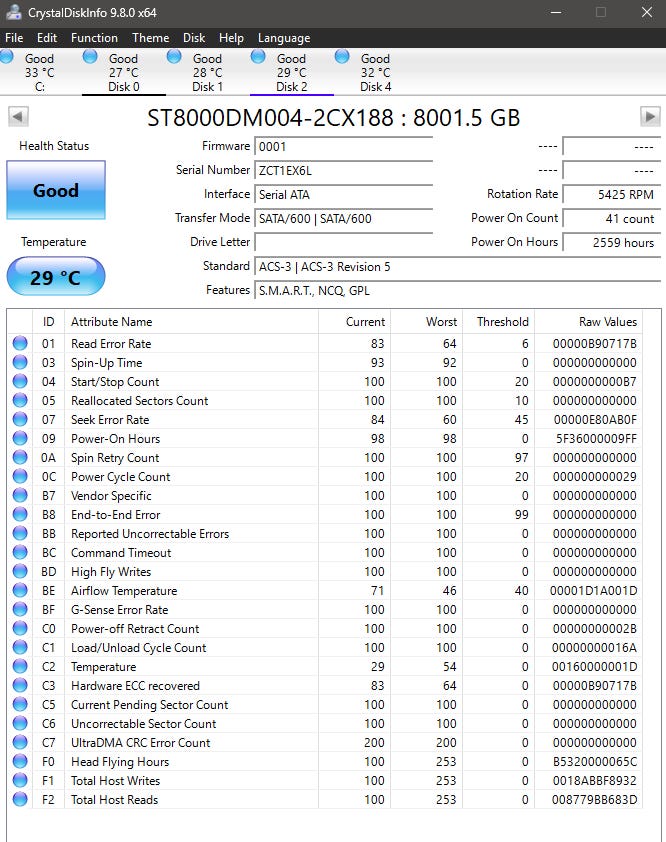Click the Transfer Mode field SATA/600

[344, 219]
